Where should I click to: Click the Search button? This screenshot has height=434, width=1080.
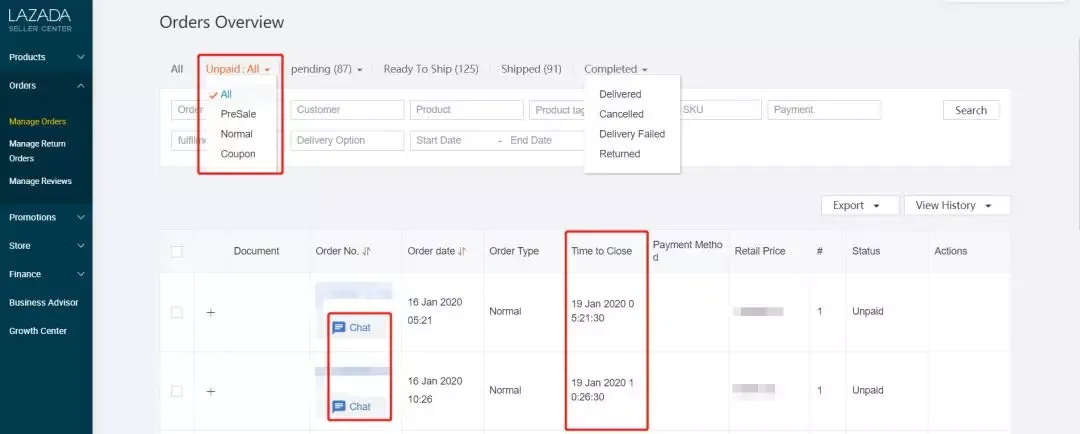pyautogui.click(x=971, y=110)
